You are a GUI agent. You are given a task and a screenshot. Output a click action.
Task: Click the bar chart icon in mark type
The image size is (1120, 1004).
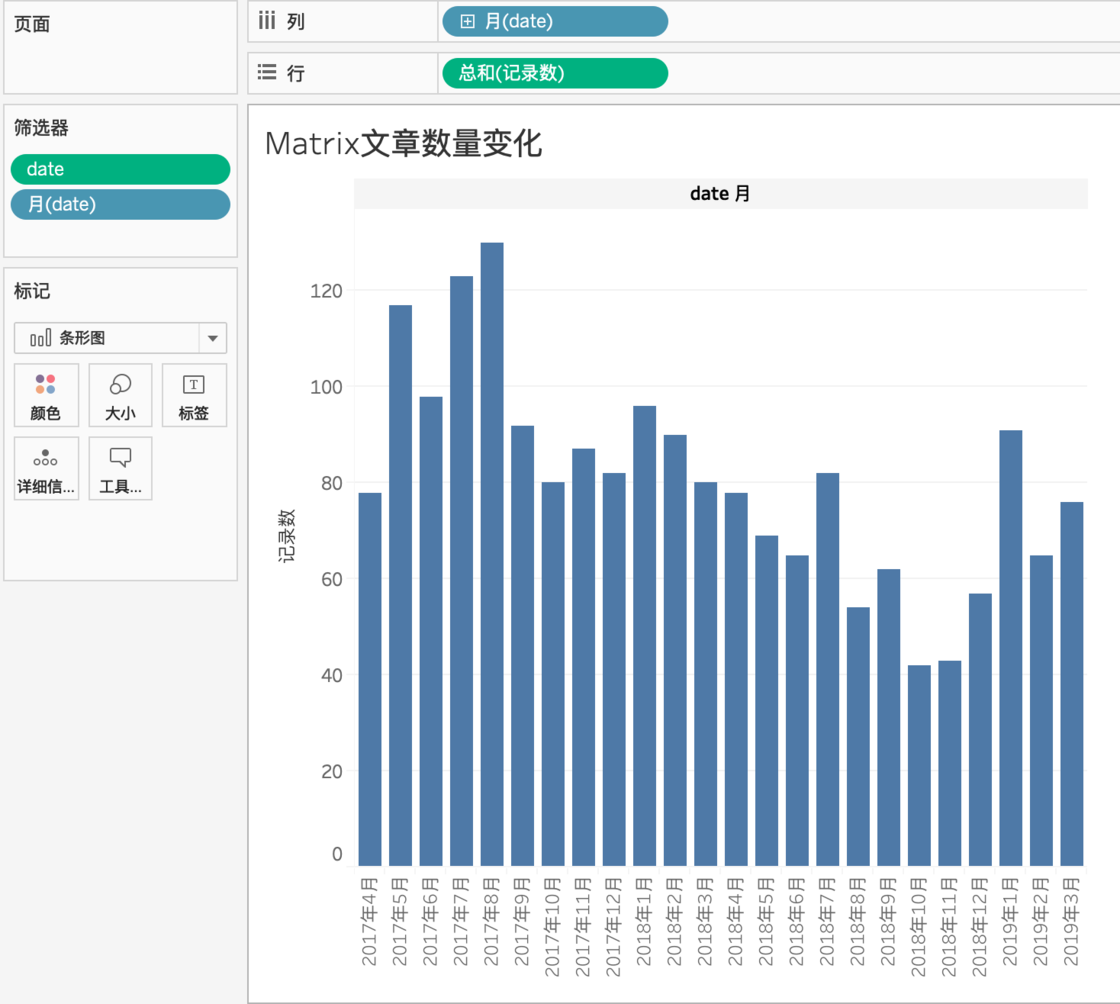pos(41,338)
